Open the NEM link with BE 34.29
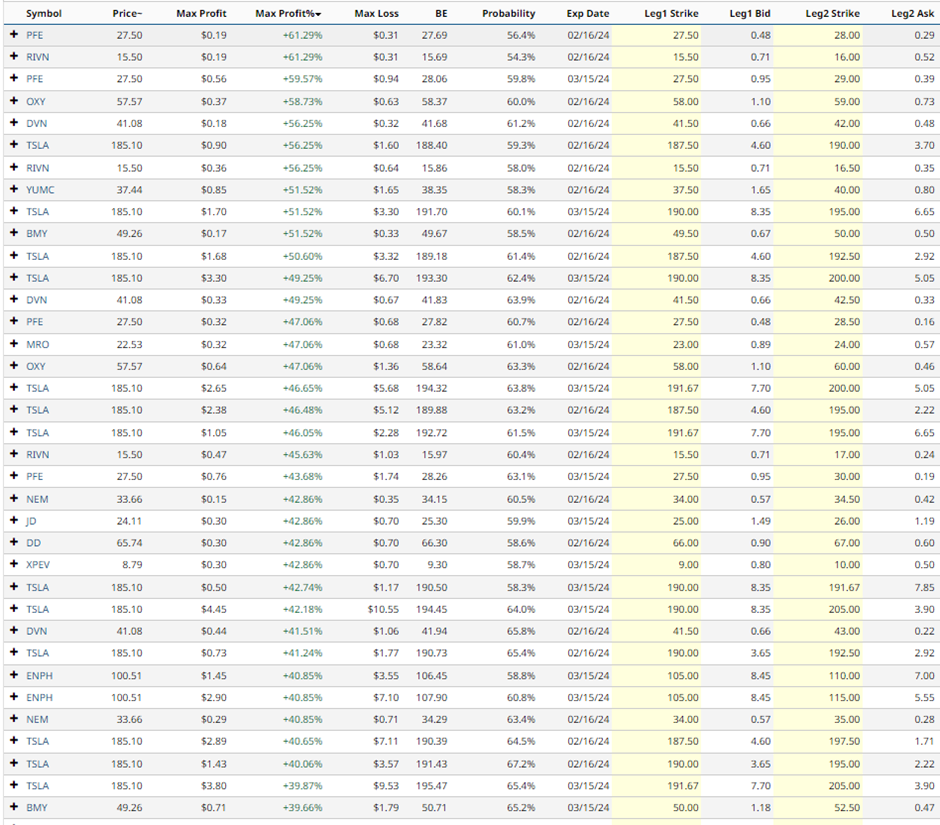The height and width of the screenshot is (825, 940). pos(37,719)
